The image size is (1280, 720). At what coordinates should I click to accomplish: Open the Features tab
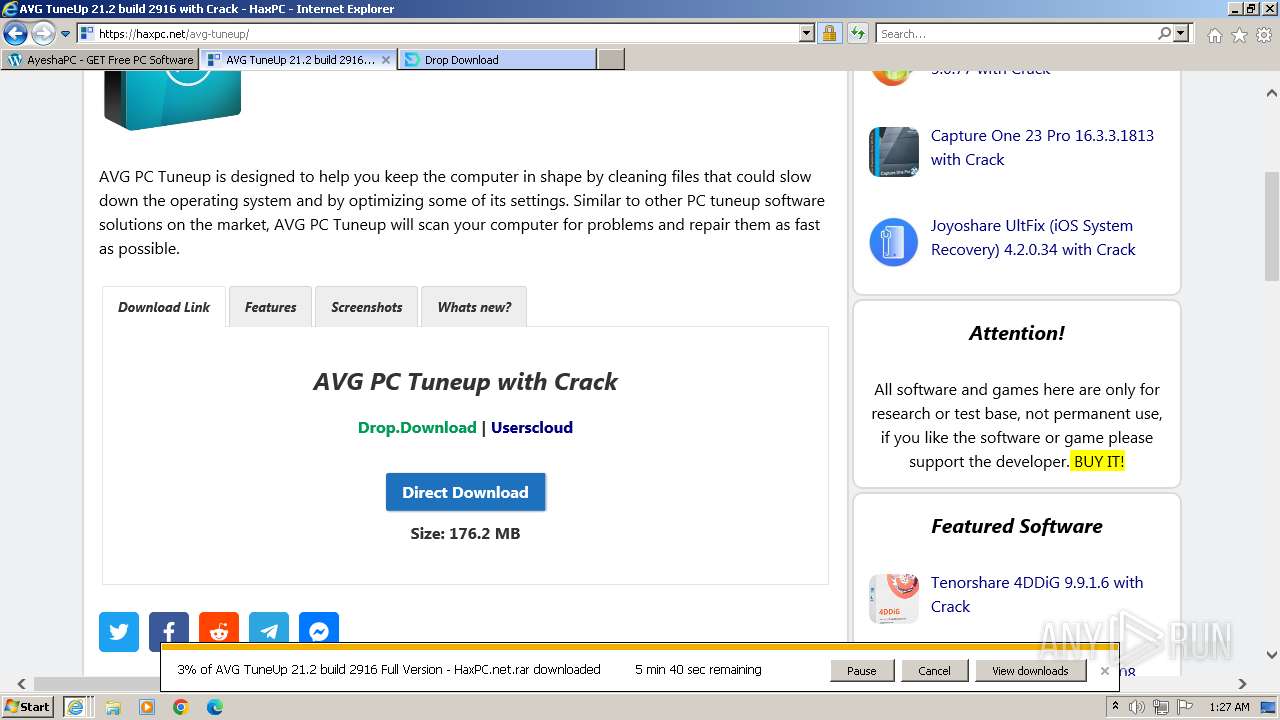tap(270, 307)
